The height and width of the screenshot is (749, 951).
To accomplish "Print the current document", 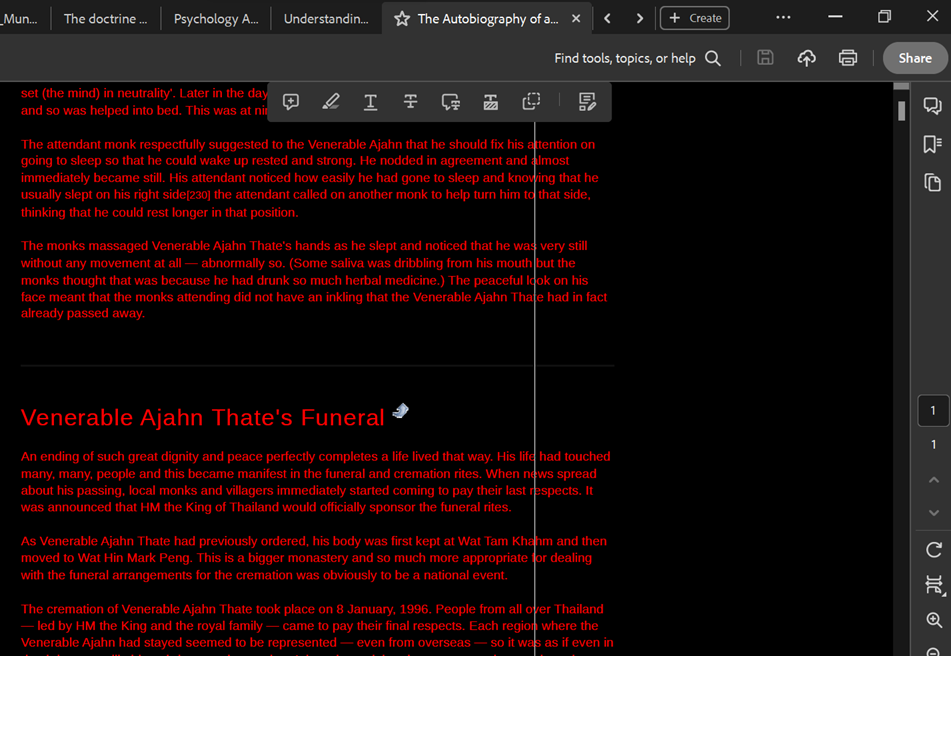I will [x=848, y=58].
